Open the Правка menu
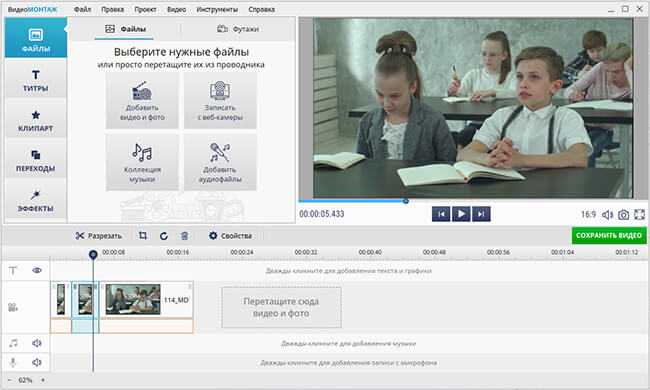Screen dimensions: 650x390 tap(112, 9)
